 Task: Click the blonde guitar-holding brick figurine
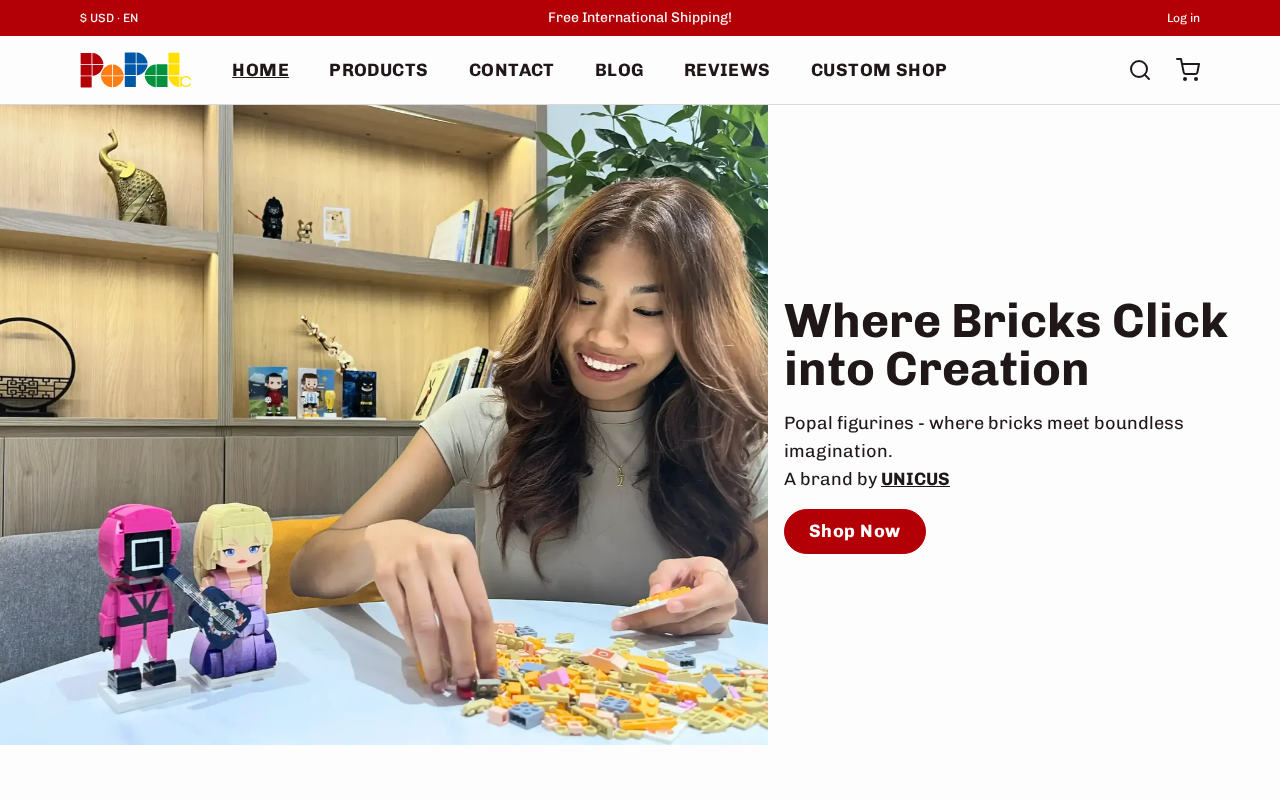[x=232, y=590]
